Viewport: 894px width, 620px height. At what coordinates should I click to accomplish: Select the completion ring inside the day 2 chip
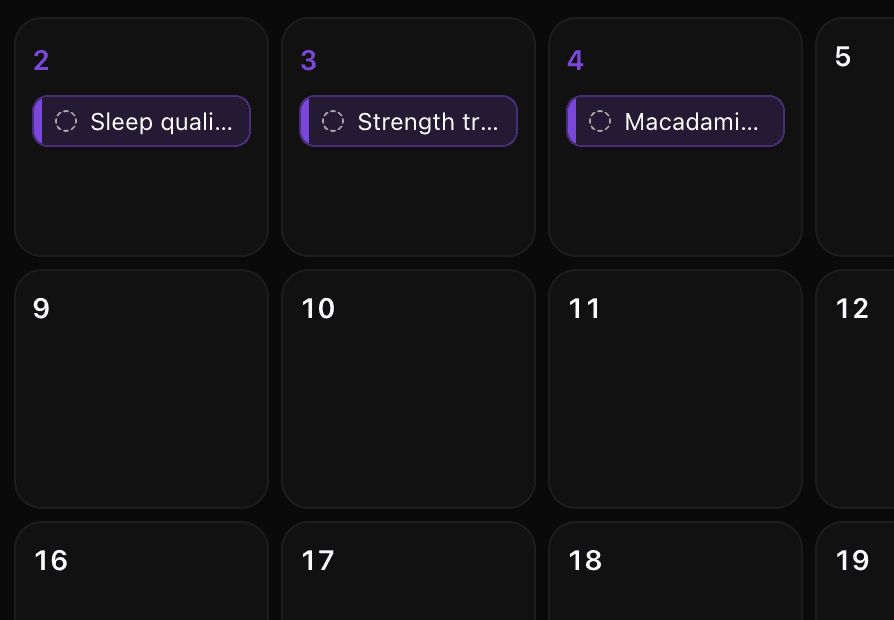tap(66, 121)
